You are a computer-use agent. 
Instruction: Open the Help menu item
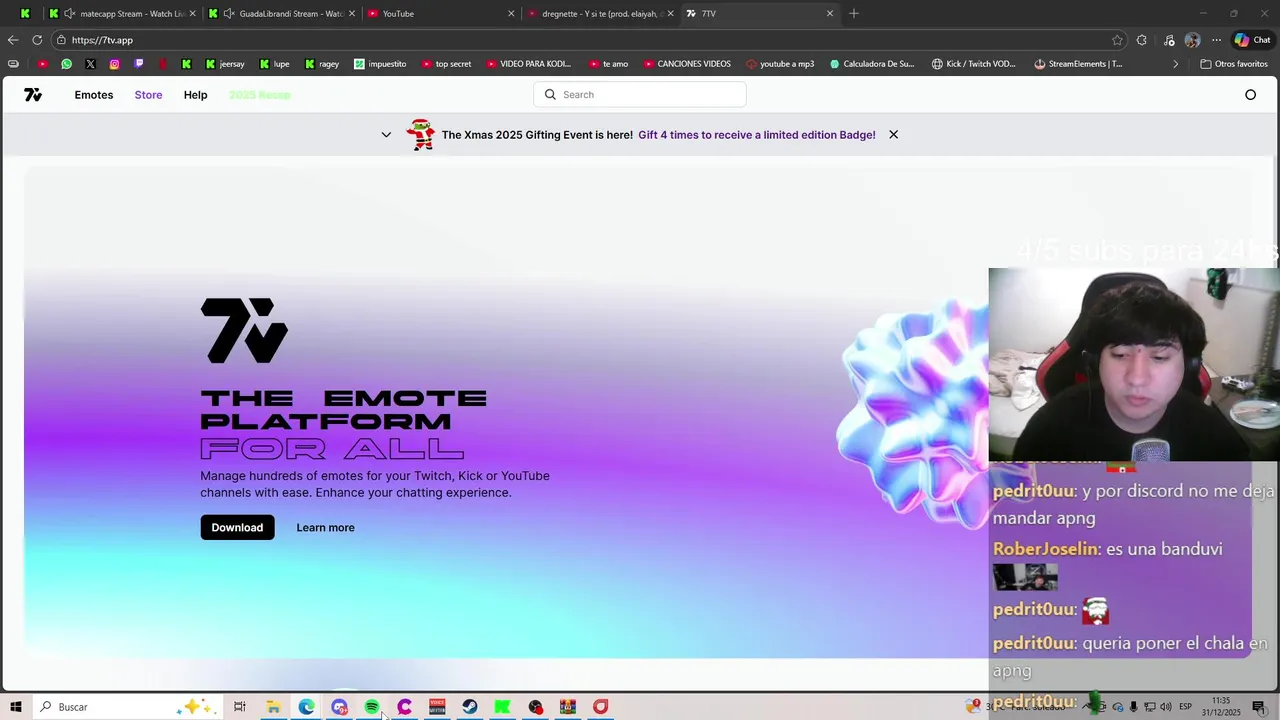pyautogui.click(x=195, y=95)
